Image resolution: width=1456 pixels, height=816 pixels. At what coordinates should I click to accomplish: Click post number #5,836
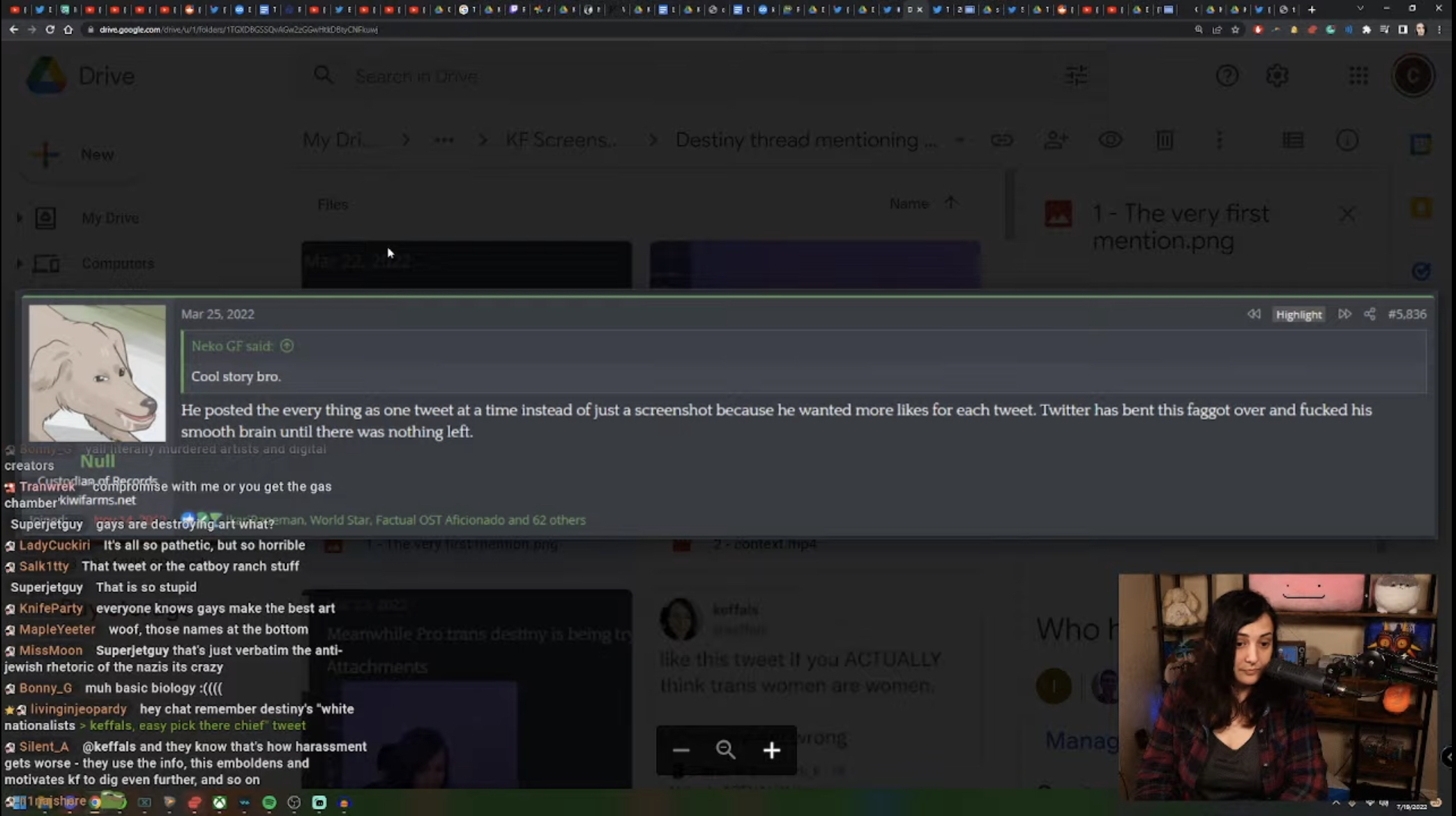(x=1406, y=314)
